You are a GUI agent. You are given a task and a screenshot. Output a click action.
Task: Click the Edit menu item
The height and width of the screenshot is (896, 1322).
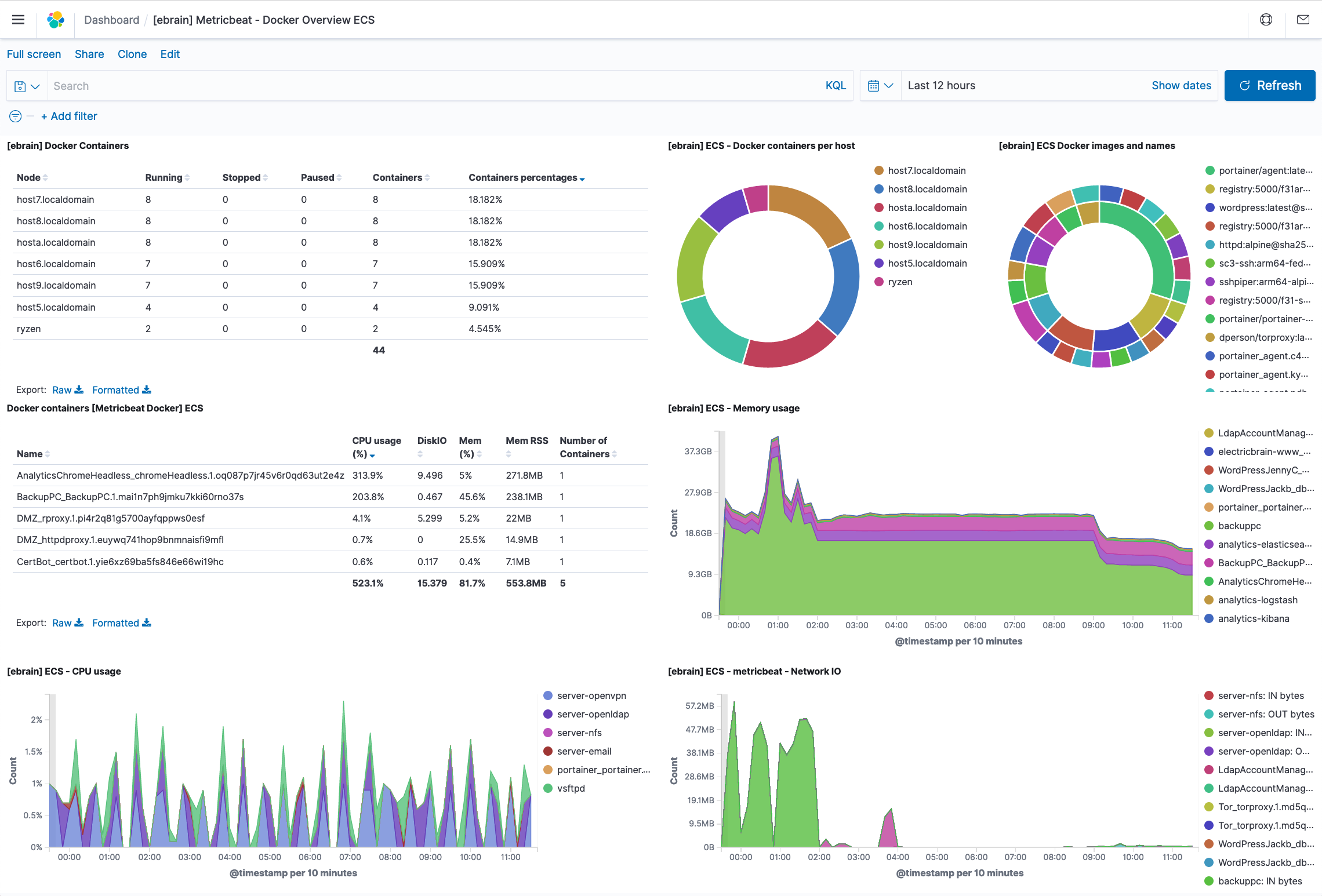[170, 54]
